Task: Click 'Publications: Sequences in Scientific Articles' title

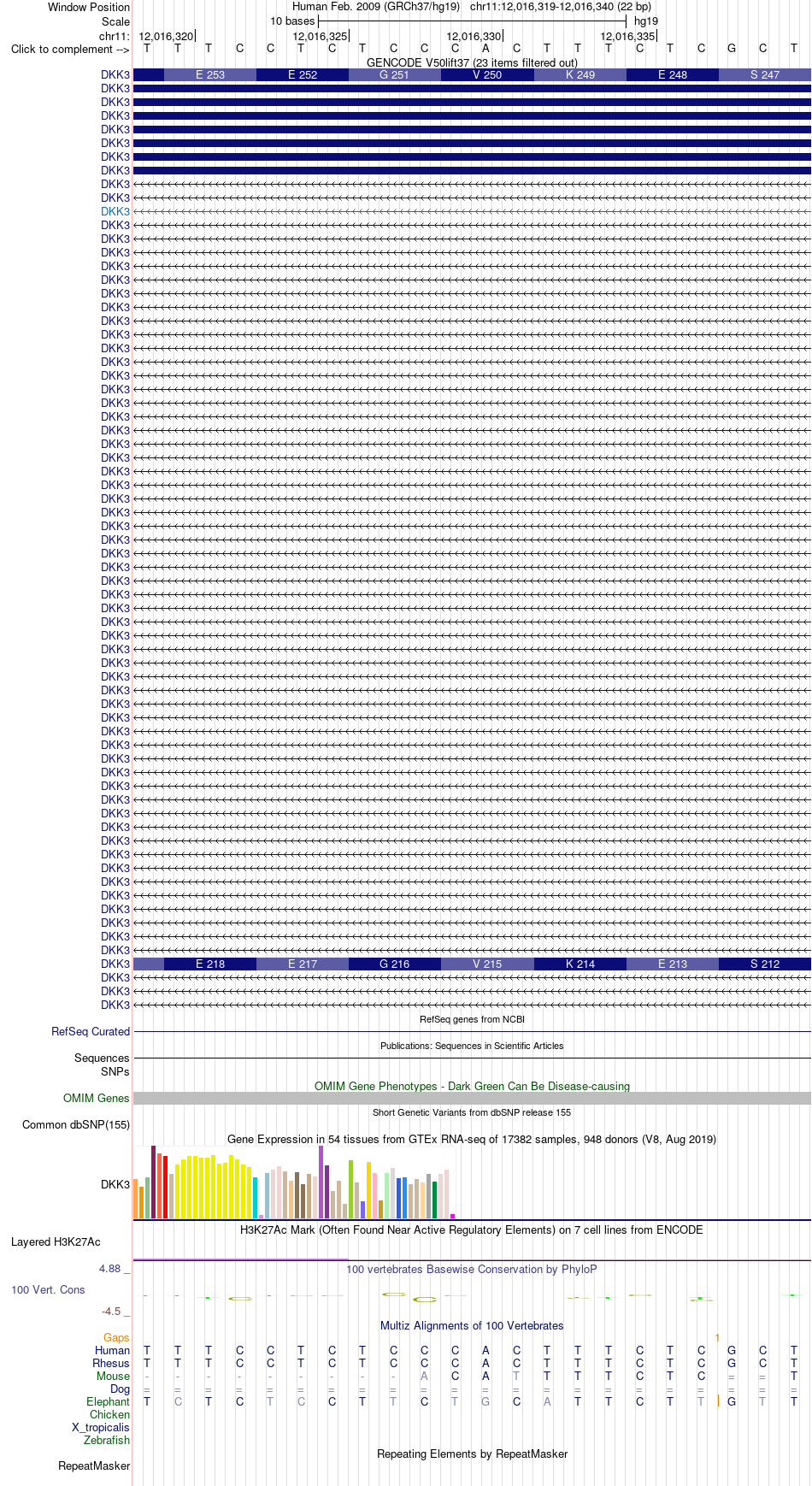Action: (472, 1046)
